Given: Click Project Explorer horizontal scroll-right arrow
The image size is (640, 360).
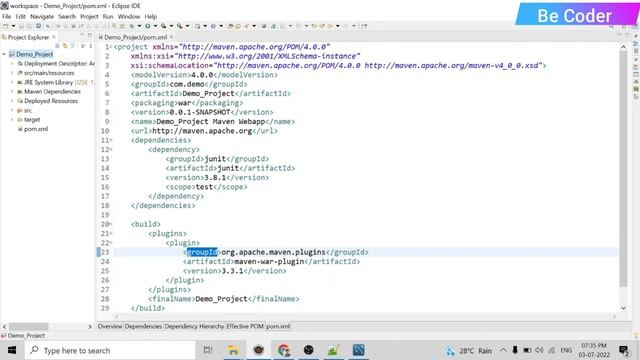Looking at the screenshot, I should tap(90, 327).
